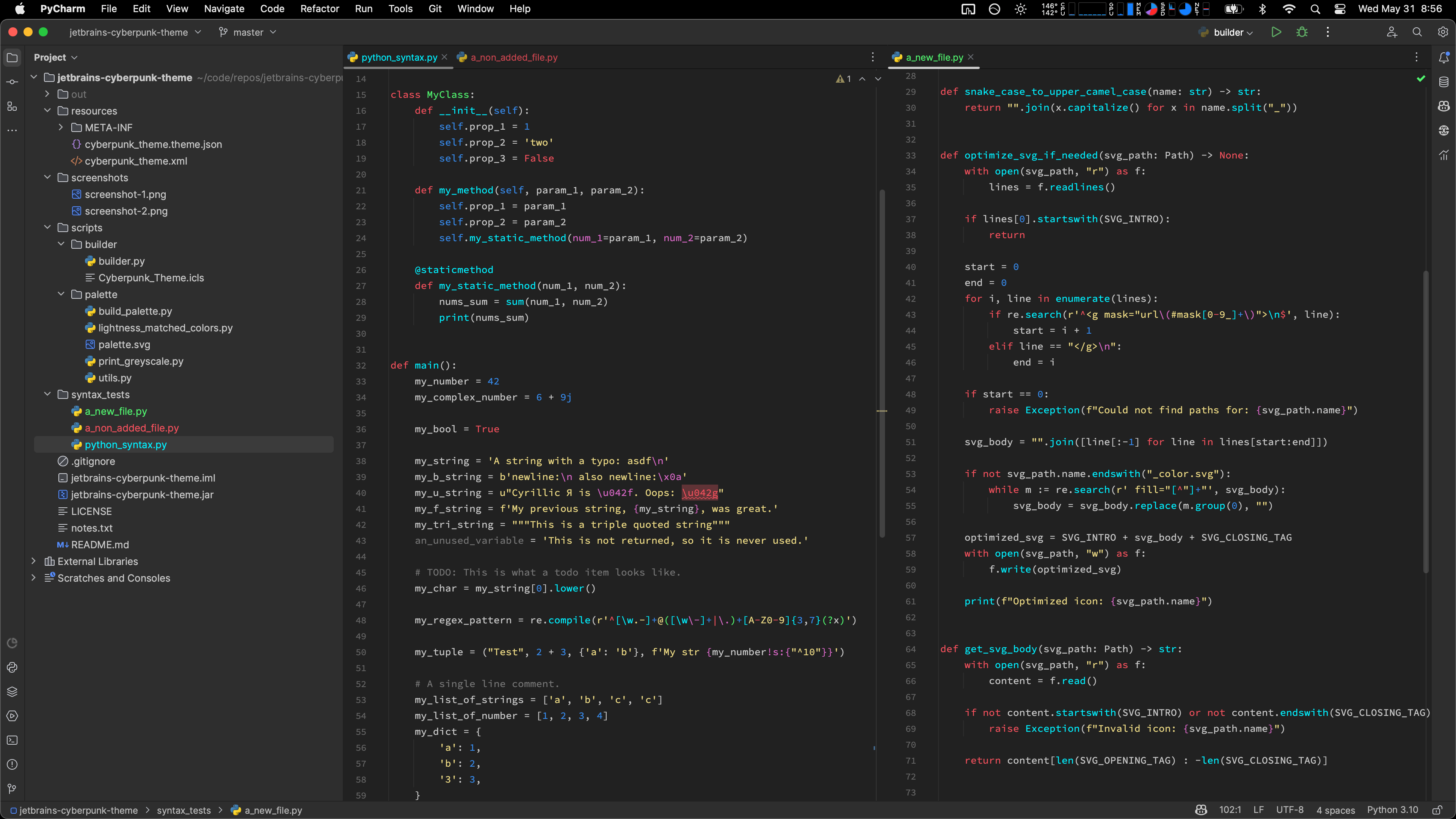Run the builder configuration
Viewport: 1456px width, 819px height.
tap(1276, 32)
